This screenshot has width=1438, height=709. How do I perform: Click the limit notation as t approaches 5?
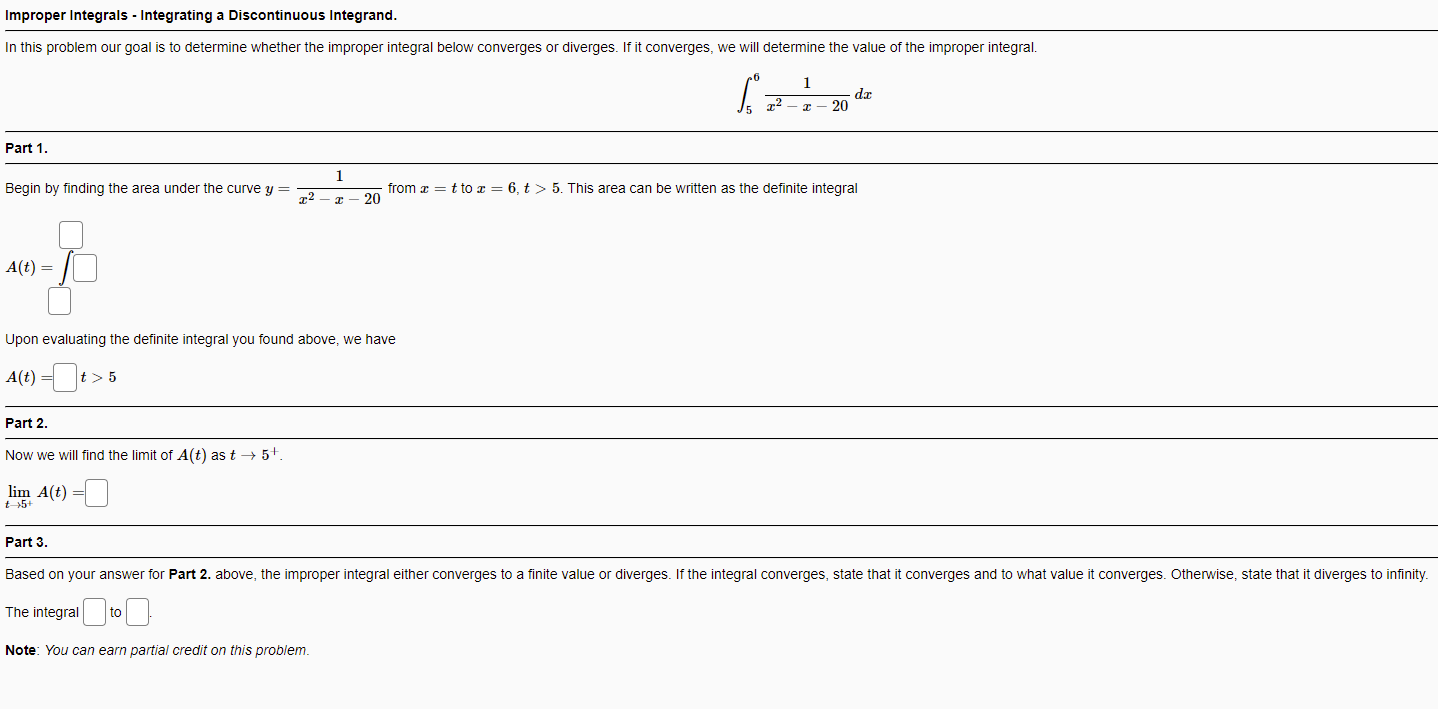[20, 492]
